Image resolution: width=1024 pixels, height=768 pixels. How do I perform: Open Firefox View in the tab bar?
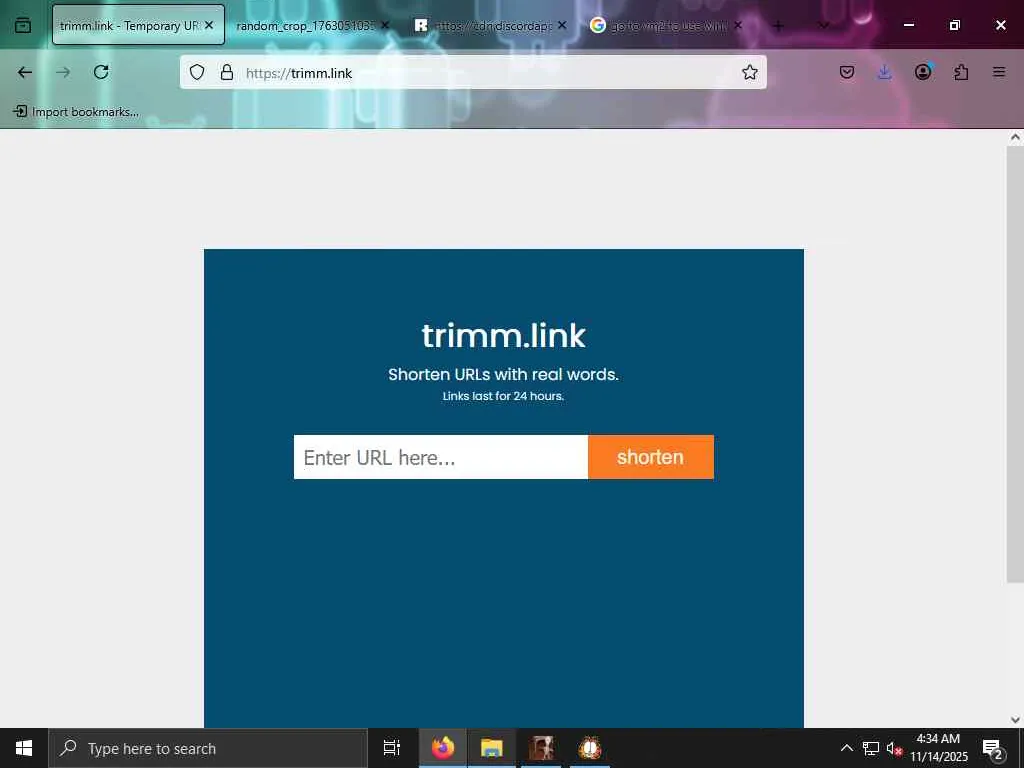(x=23, y=25)
